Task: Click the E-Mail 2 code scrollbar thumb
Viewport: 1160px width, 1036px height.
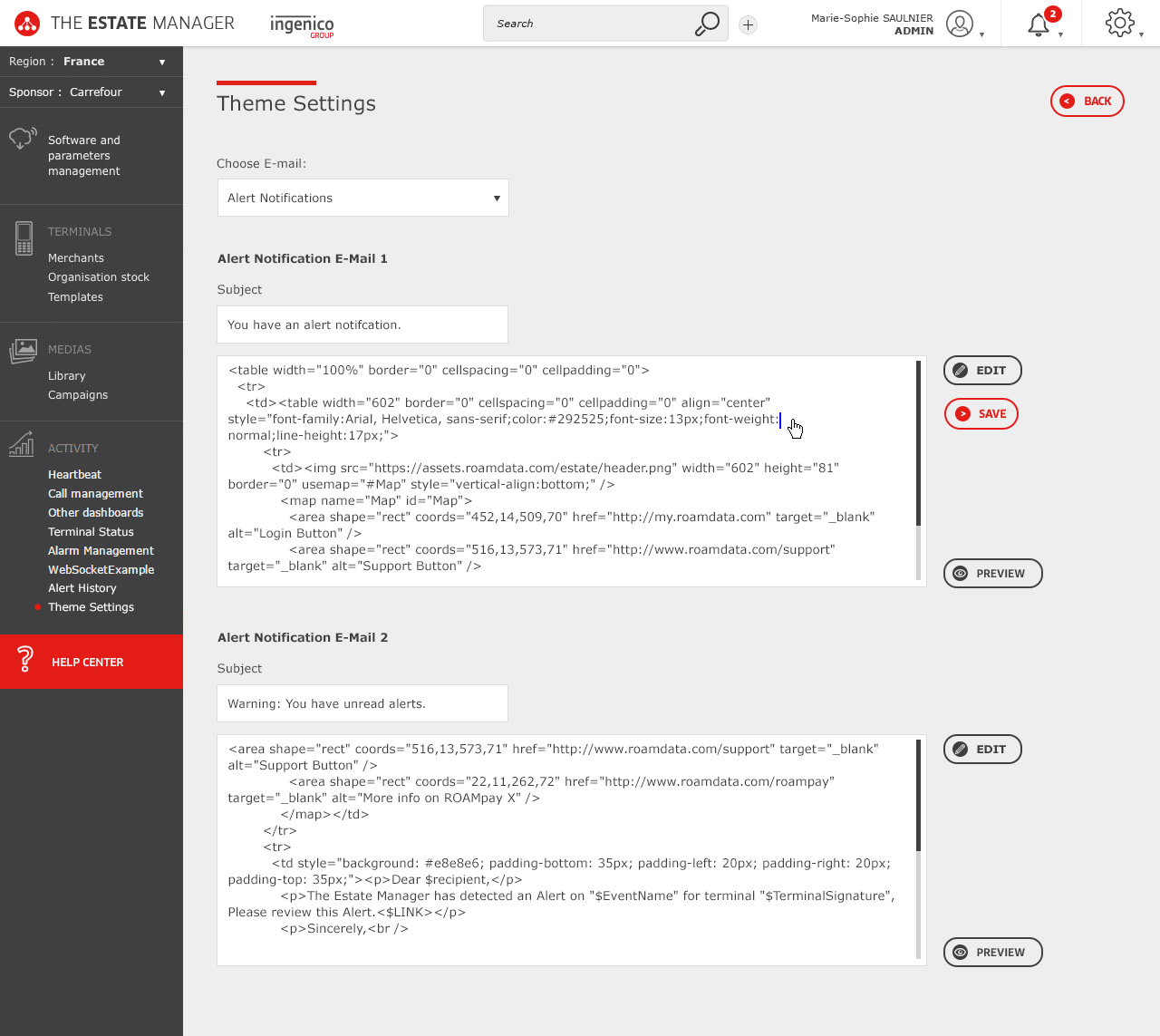Action: (x=918, y=795)
